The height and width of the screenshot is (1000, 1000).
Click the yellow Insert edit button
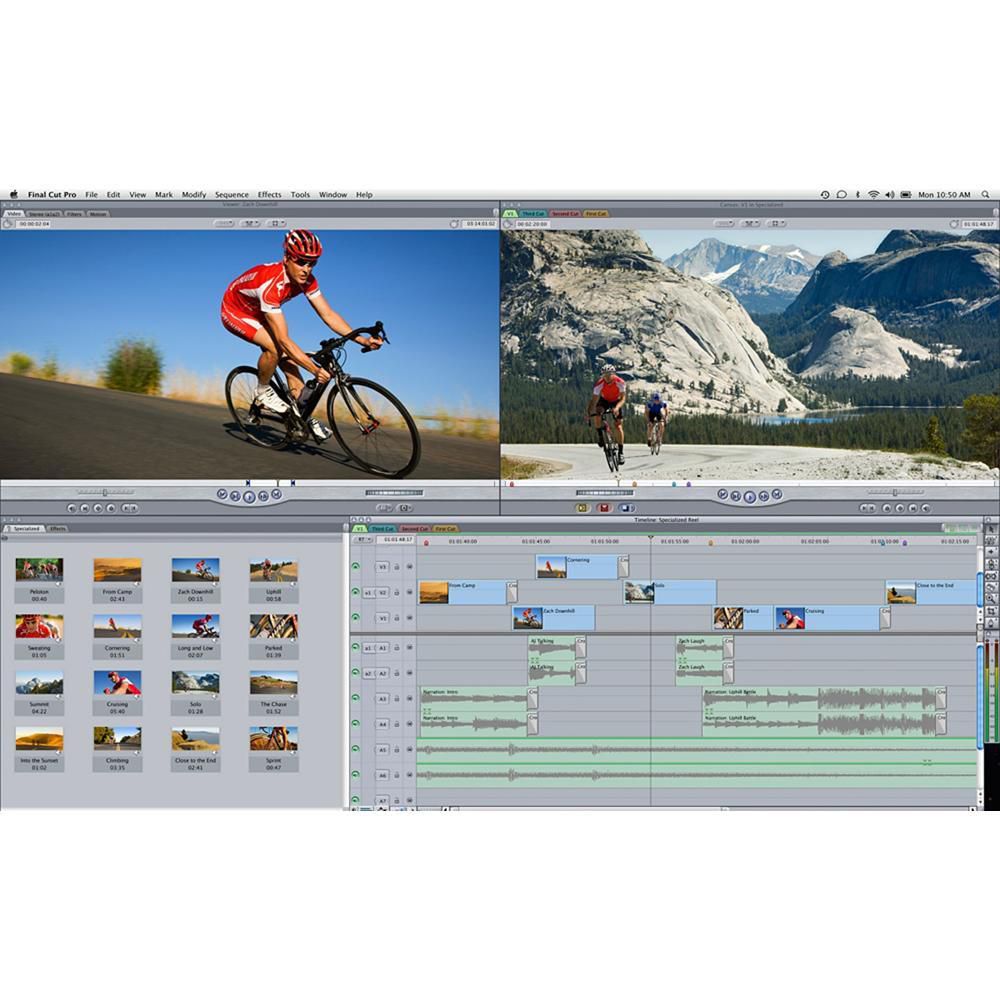click(x=582, y=508)
